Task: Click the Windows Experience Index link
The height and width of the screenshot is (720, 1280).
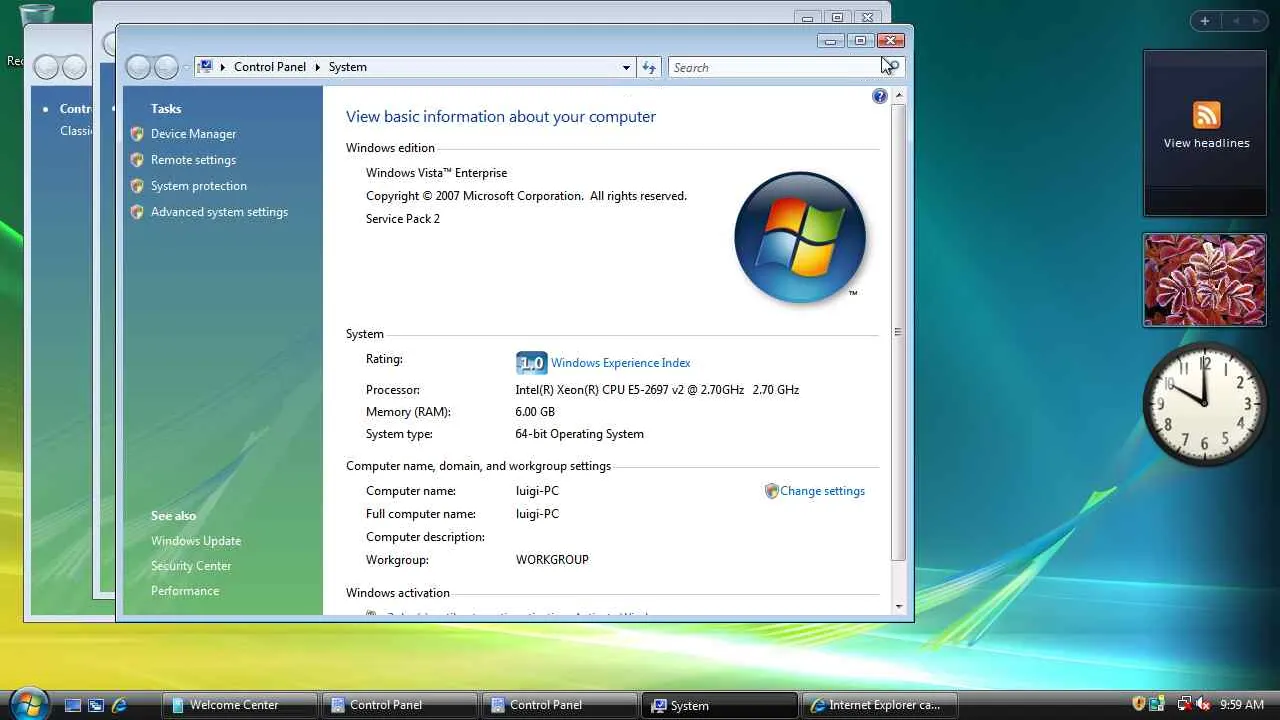Action: [x=620, y=363]
